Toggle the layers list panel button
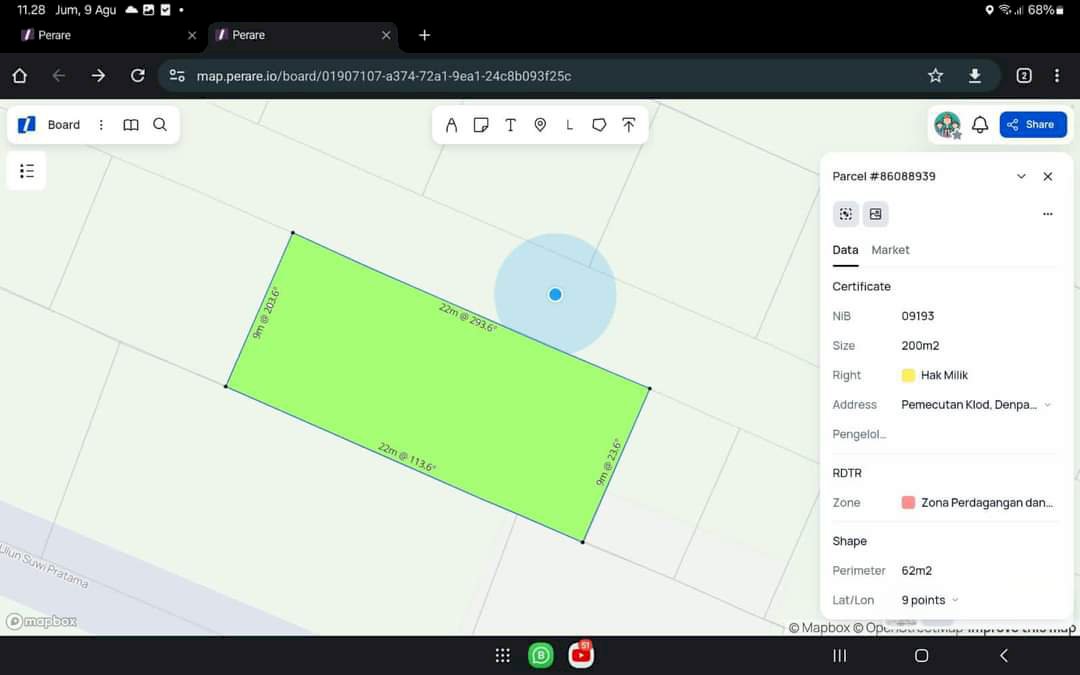Viewport: 1080px width, 675px height. pyautogui.click(x=27, y=171)
